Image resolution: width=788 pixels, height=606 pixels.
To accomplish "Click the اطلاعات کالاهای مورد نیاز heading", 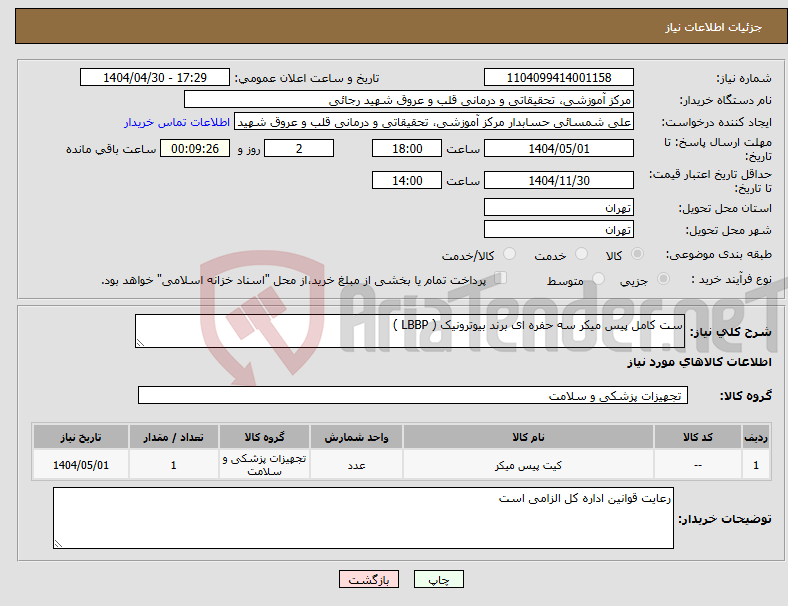I will pos(699,362).
